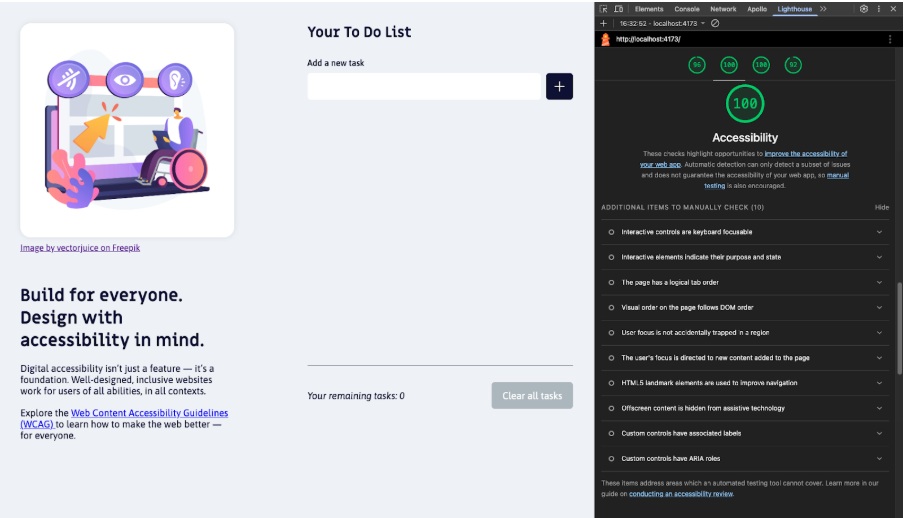Open DevTools three-dot customize menu

coord(879,9)
